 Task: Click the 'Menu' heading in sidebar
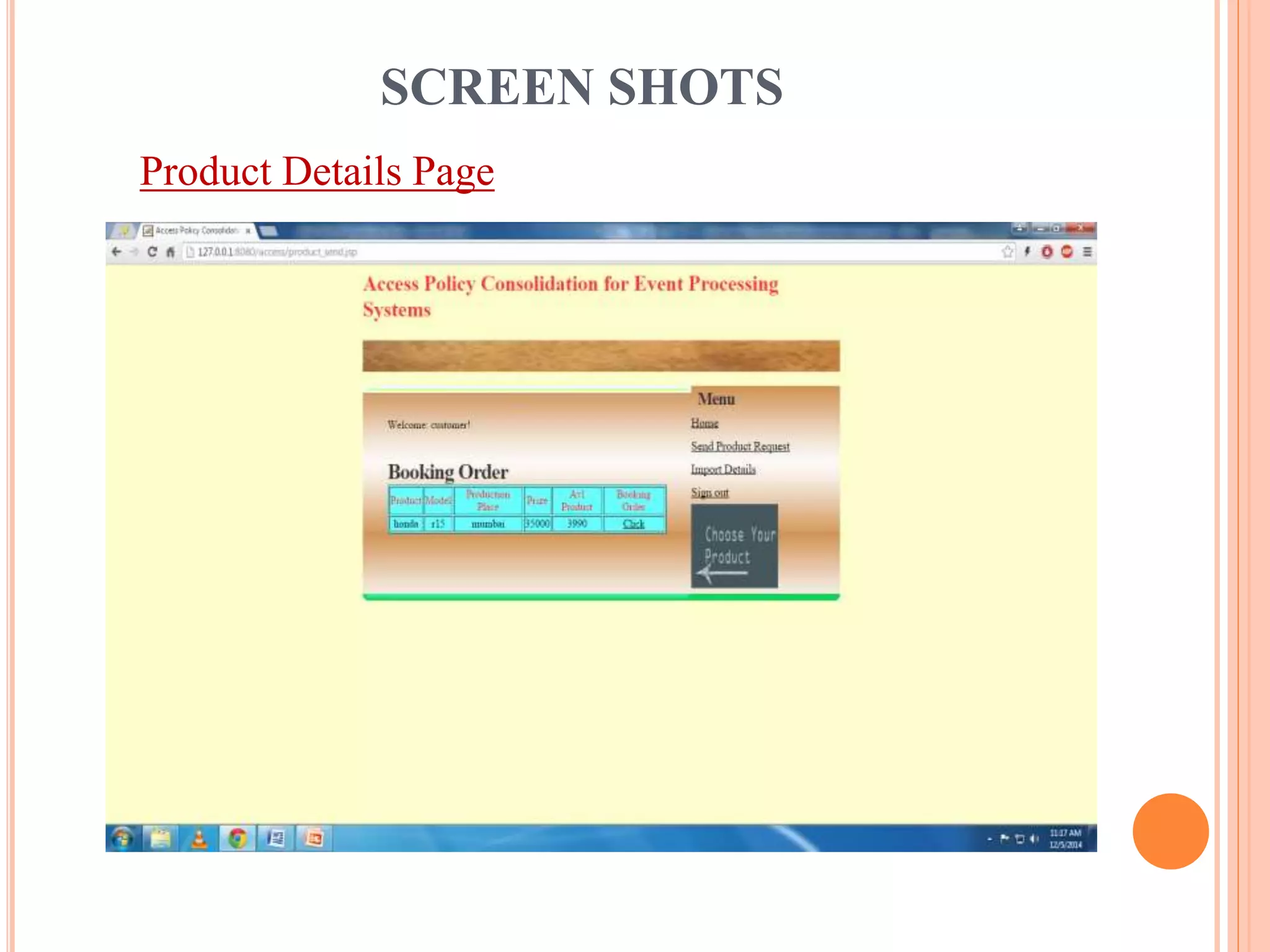pyautogui.click(x=716, y=399)
